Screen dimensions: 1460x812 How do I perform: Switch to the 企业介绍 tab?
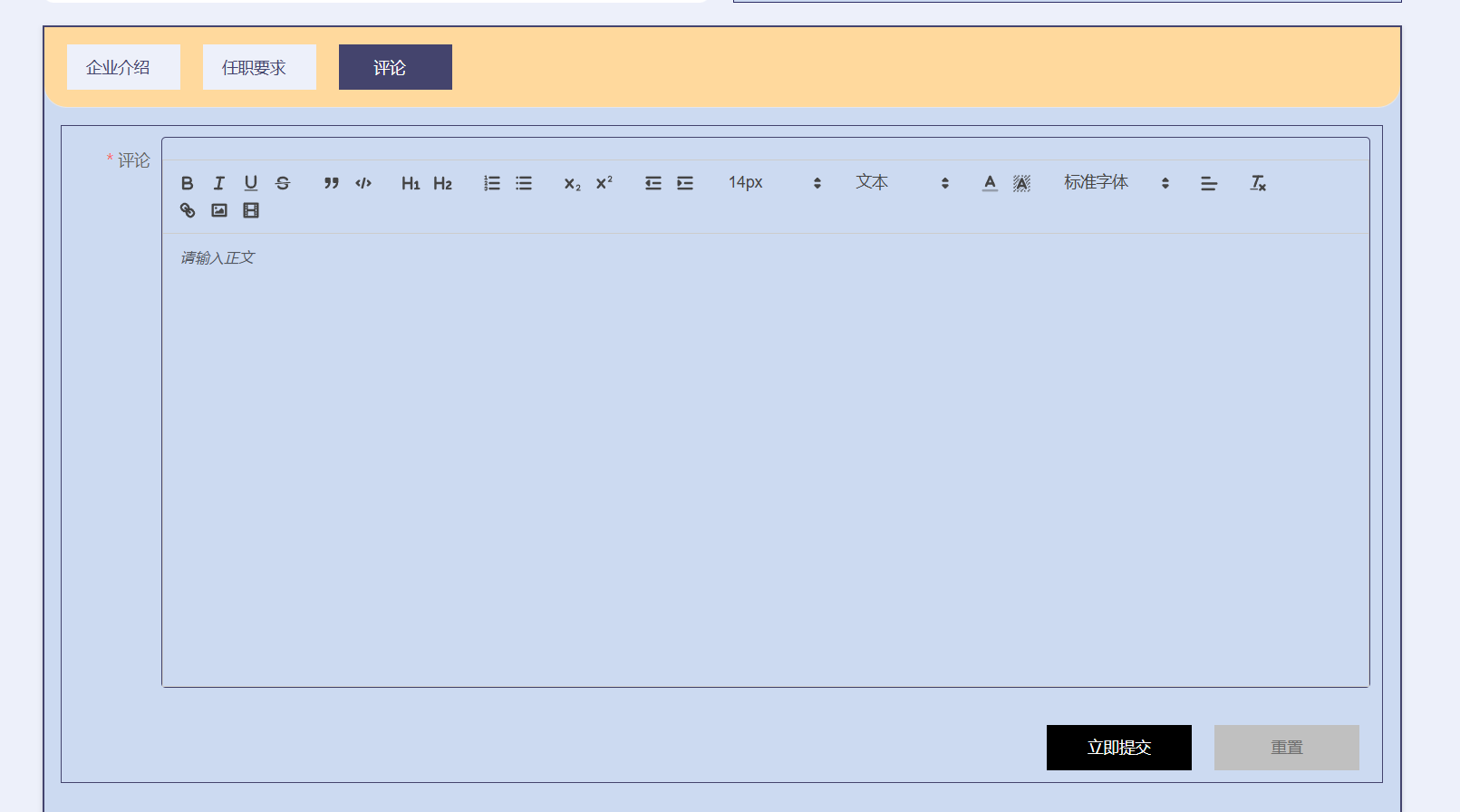pyautogui.click(x=123, y=67)
